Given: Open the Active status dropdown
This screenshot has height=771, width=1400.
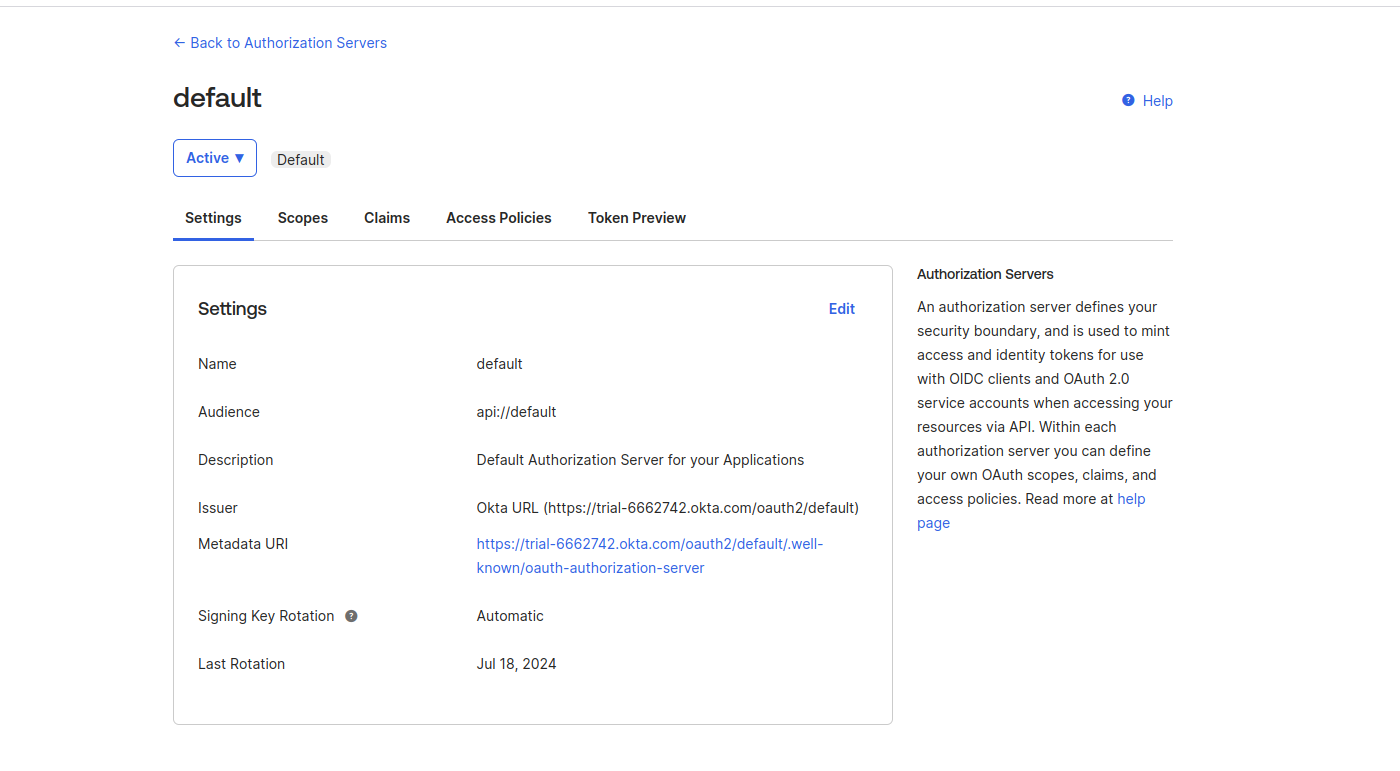Looking at the screenshot, I should (215, 158).
